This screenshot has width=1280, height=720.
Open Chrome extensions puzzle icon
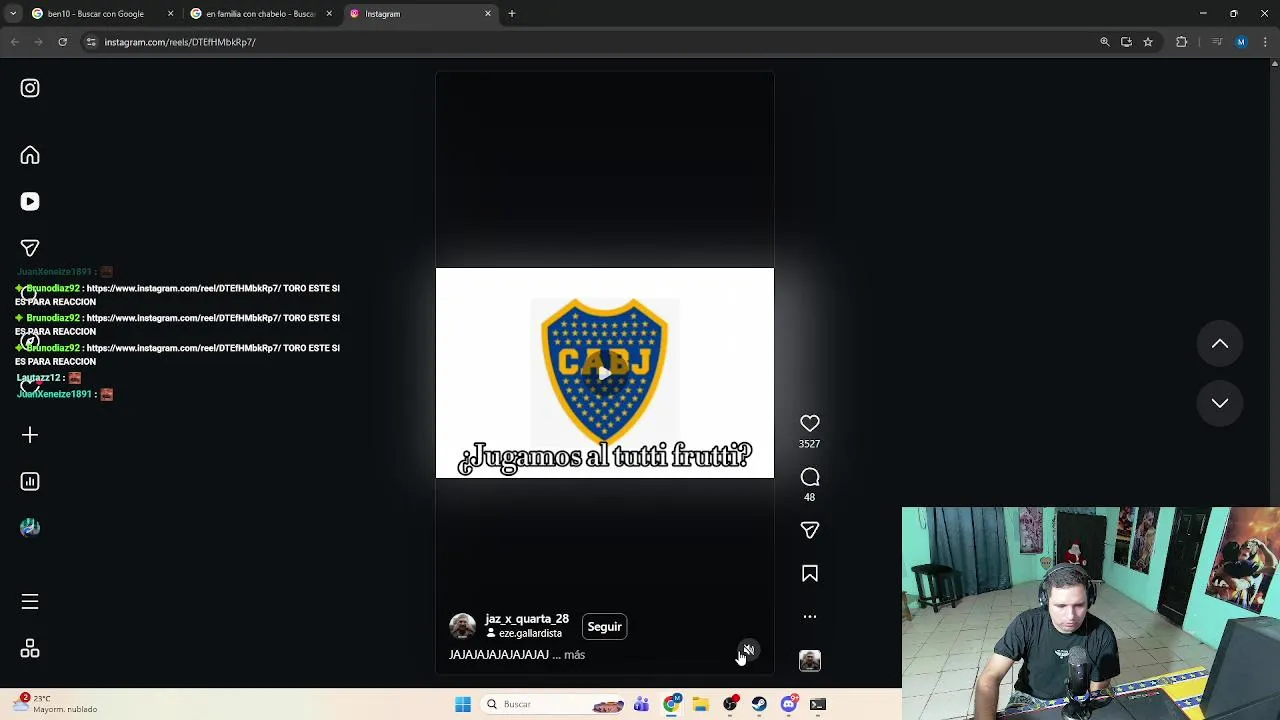(1182, 42)
